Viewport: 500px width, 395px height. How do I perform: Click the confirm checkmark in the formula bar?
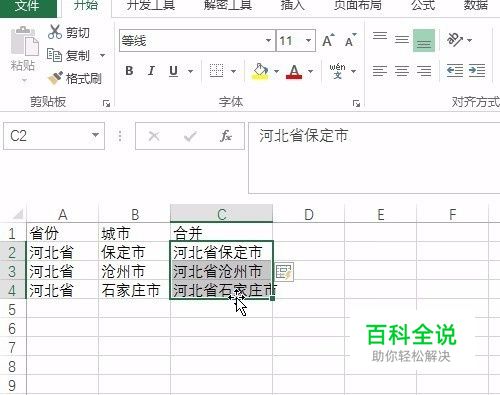190,136
